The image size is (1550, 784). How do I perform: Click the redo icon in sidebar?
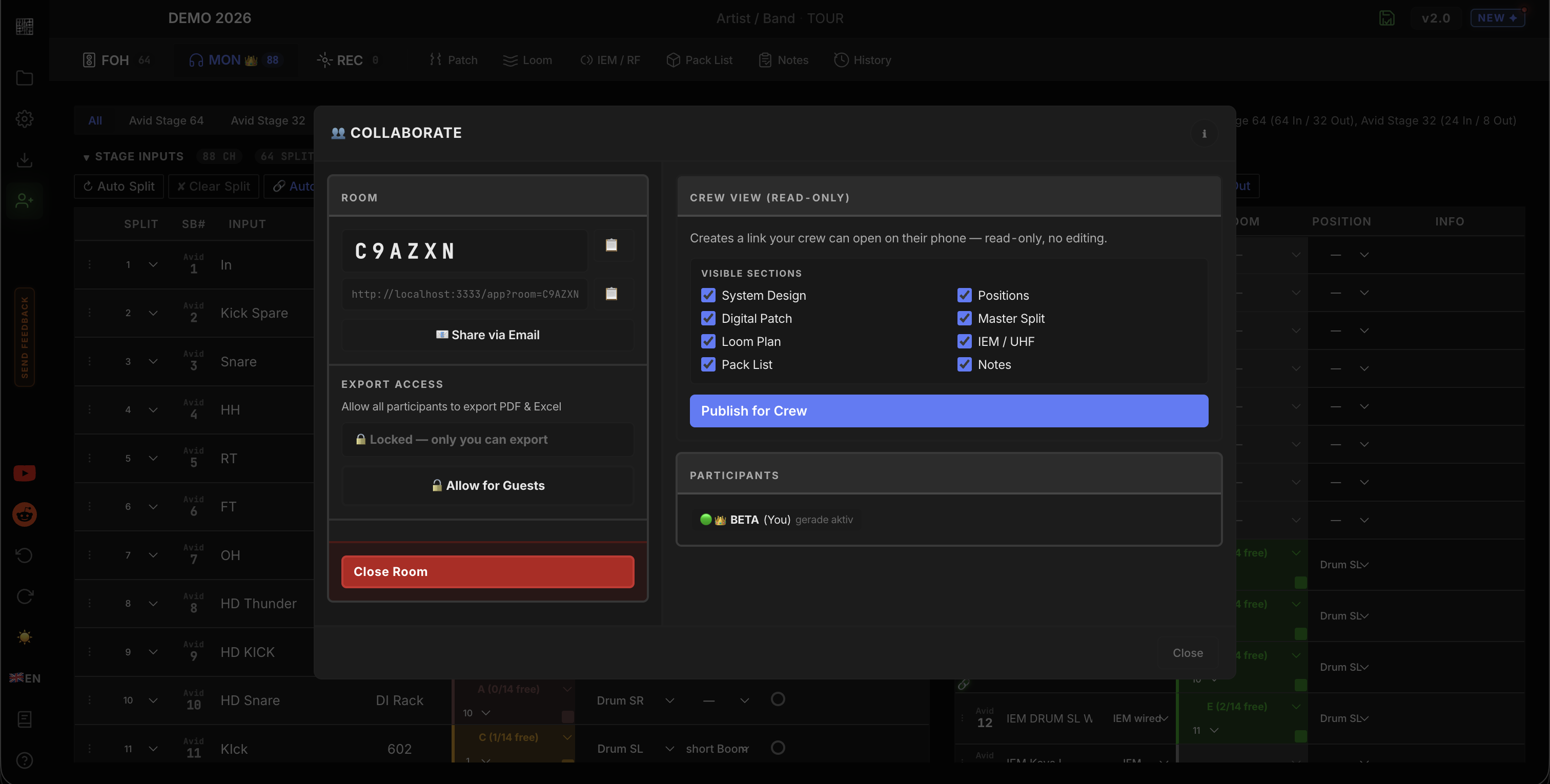(24, 596)
